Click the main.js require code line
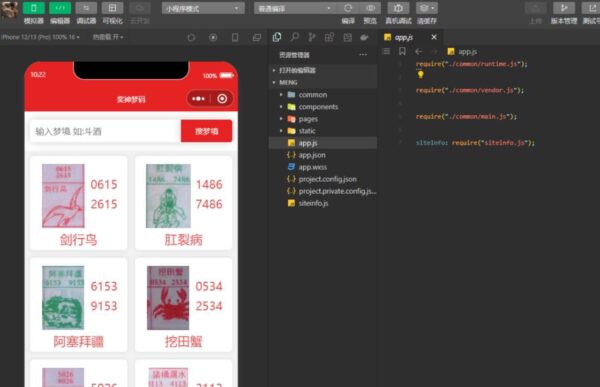The width and height of the screenshot is (600, 387). click(x=466, y=116)
